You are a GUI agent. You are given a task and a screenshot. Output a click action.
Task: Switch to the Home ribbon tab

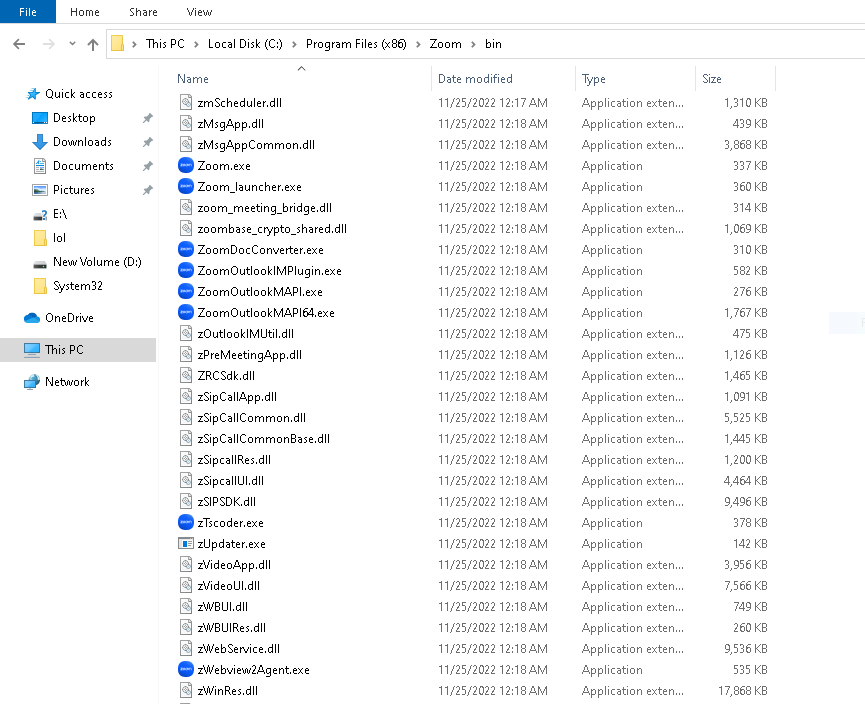(84, 12)
